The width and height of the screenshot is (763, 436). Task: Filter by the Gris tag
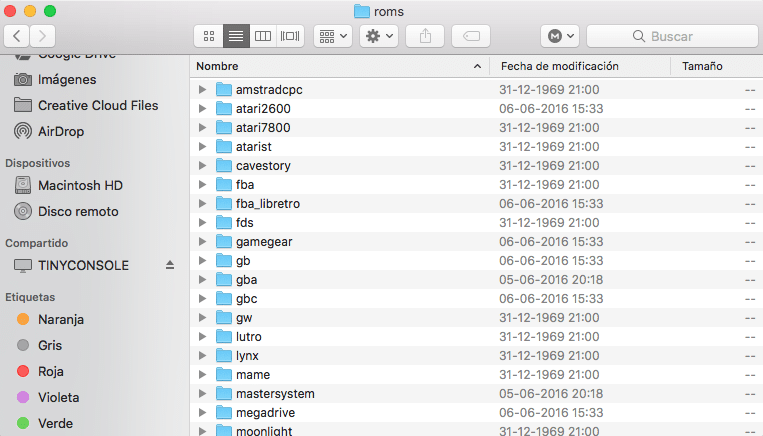(39, 345)
